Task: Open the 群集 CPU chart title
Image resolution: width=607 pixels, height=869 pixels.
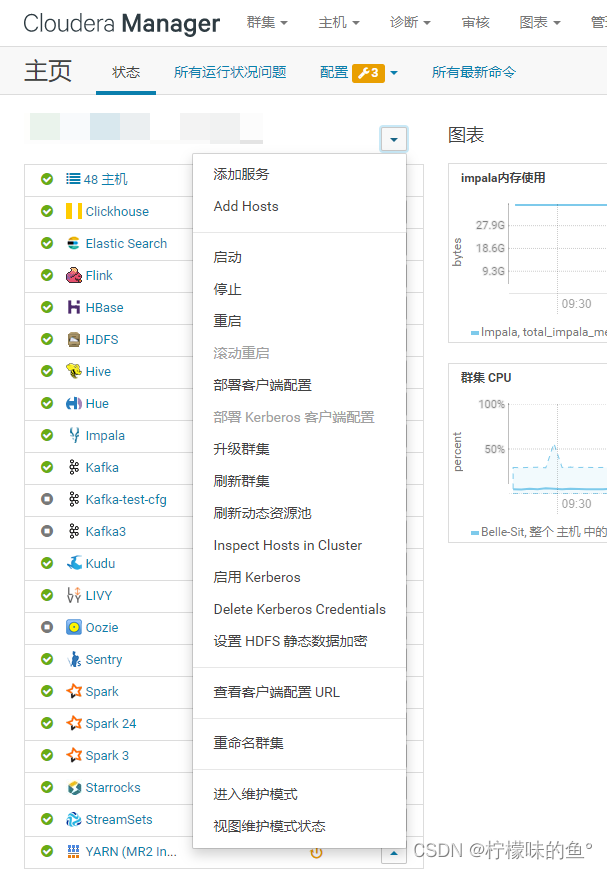Action: [486, 377]
